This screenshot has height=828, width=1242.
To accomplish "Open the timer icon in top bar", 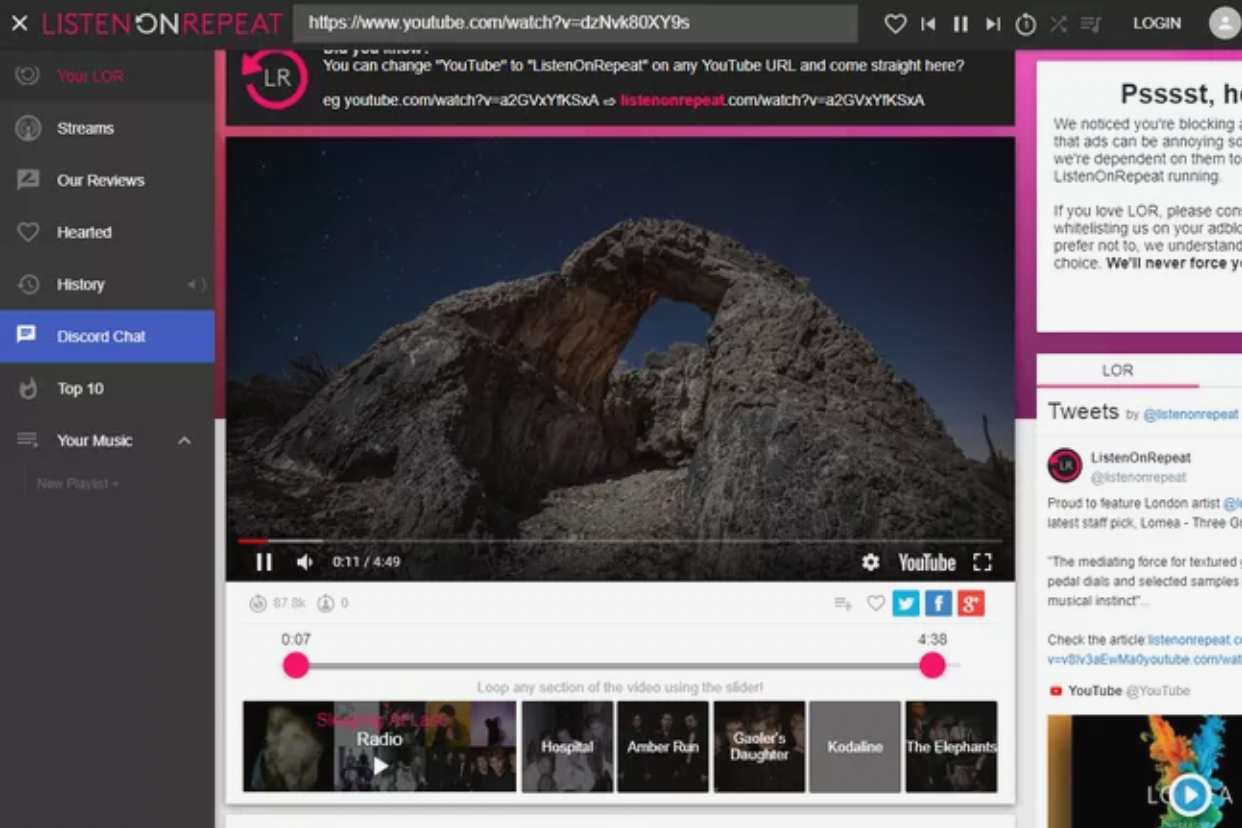I will coord(1025,24).
